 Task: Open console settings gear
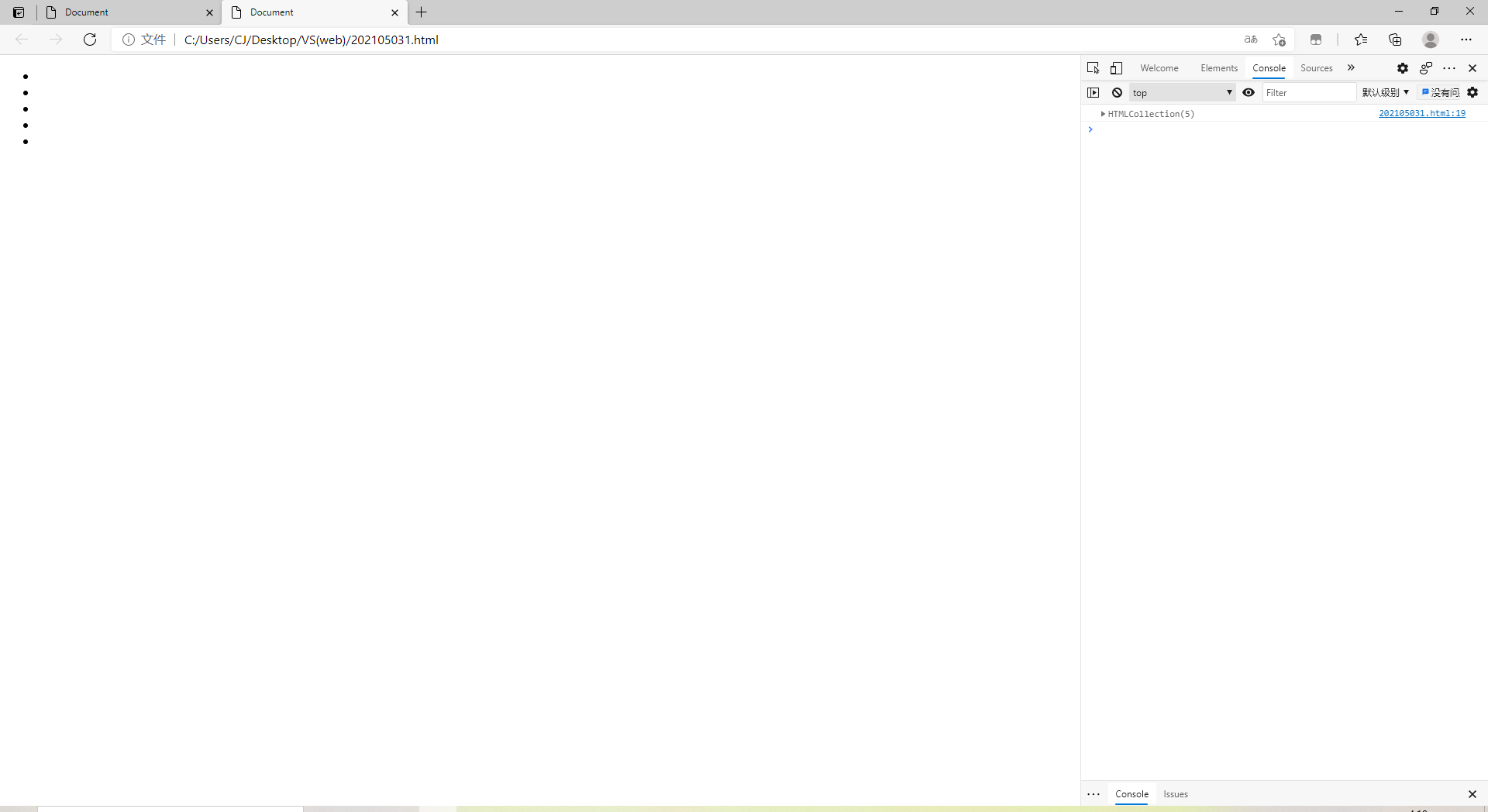point(1472,92)
